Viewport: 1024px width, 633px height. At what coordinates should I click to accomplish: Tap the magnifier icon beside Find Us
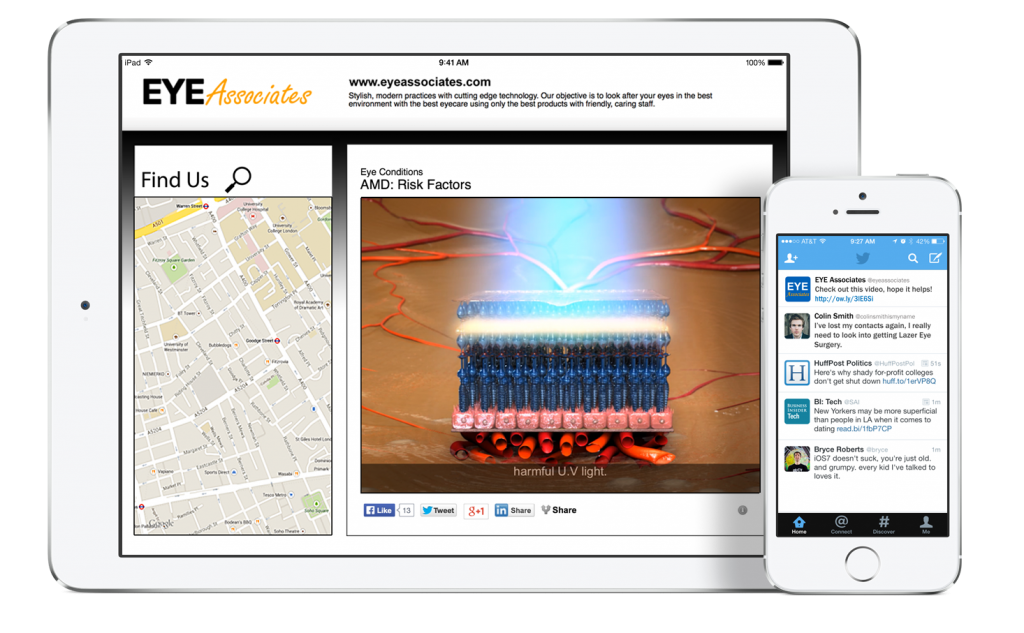(238, 179)
